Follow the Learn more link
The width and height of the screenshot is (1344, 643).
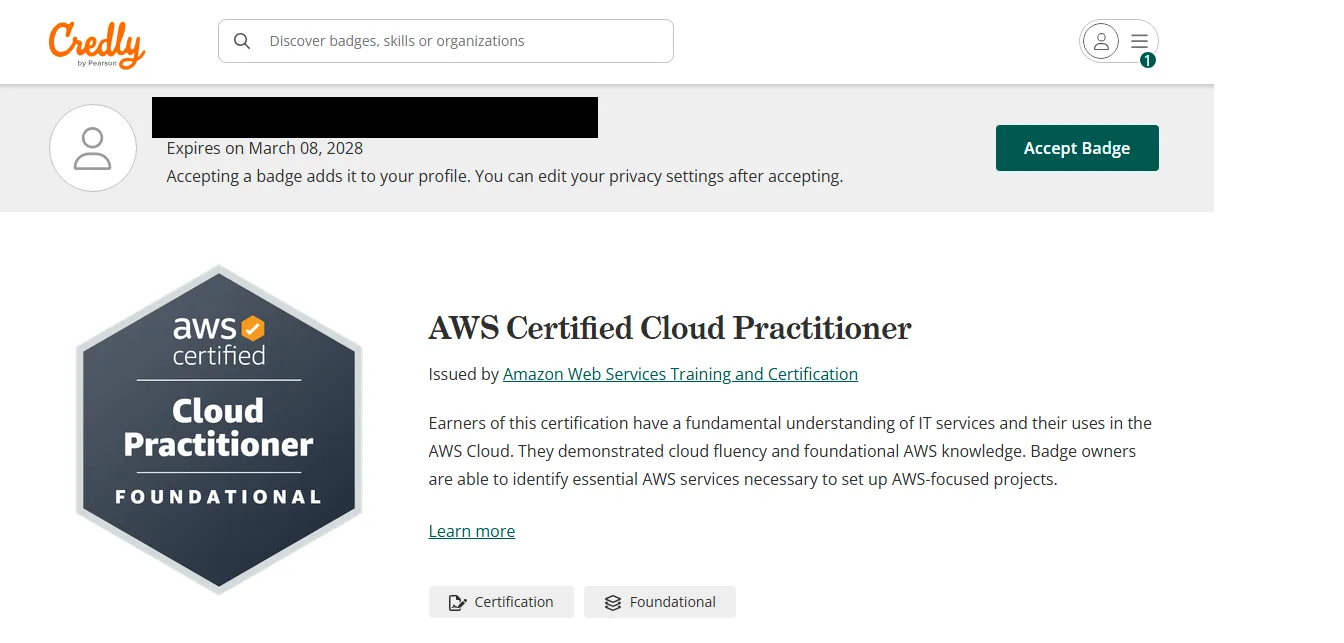pos(471,531)
